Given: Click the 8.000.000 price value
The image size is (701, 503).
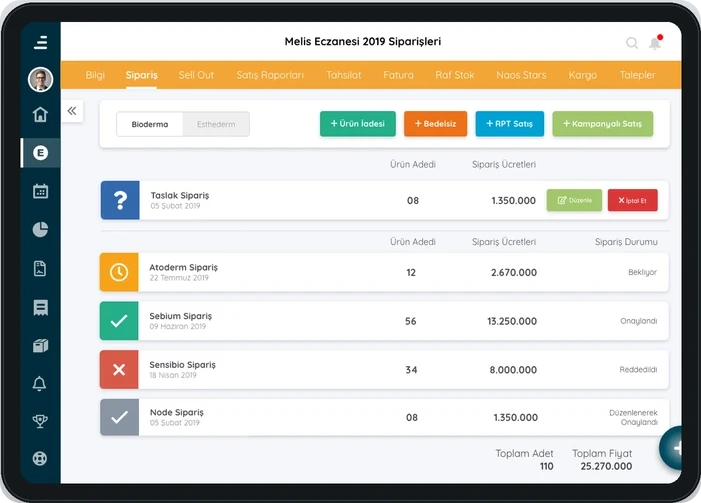Looking at the screenshot, I should pos(513,370).
